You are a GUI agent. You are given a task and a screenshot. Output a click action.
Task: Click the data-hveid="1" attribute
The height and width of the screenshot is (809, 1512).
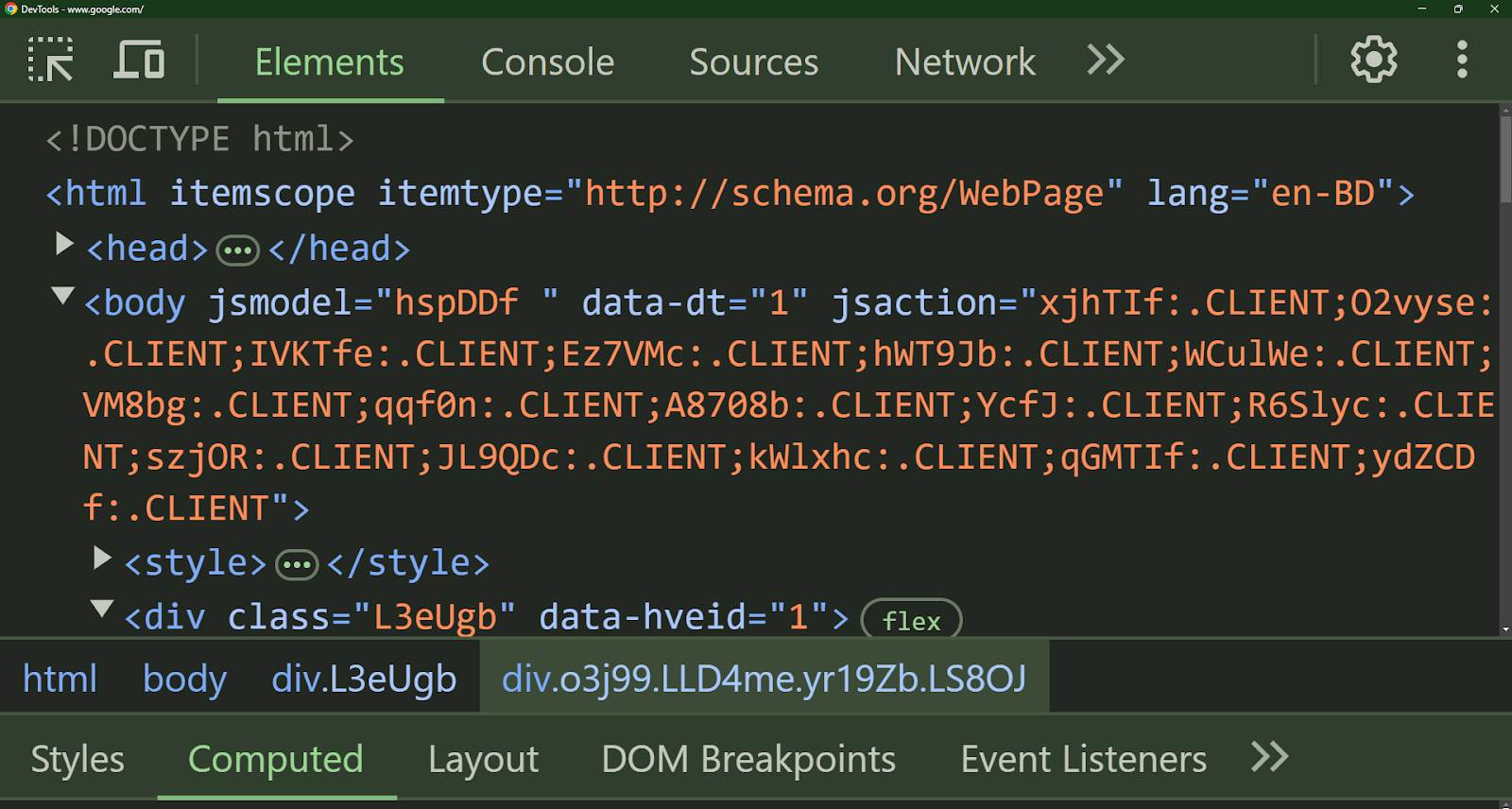684,618
